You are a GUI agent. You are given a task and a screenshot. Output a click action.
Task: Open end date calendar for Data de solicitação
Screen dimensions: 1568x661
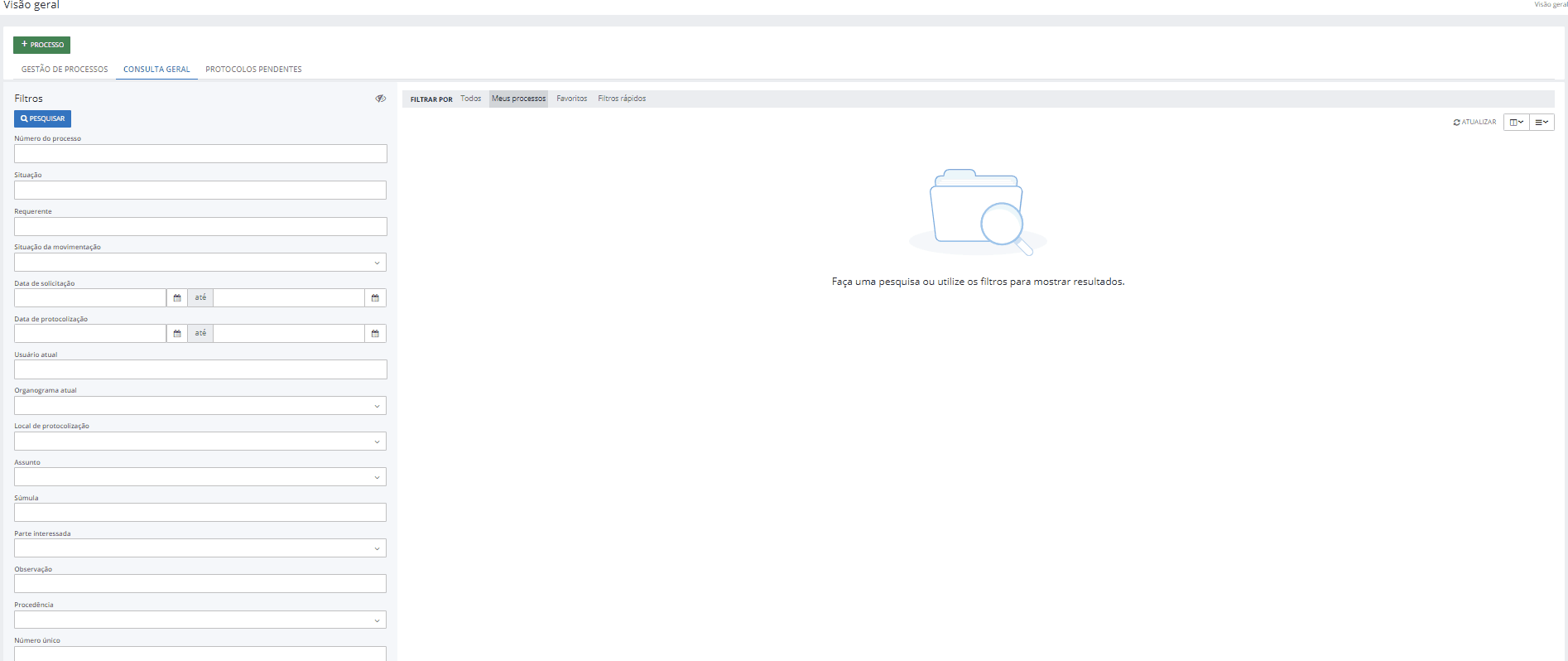click(375, 298)
